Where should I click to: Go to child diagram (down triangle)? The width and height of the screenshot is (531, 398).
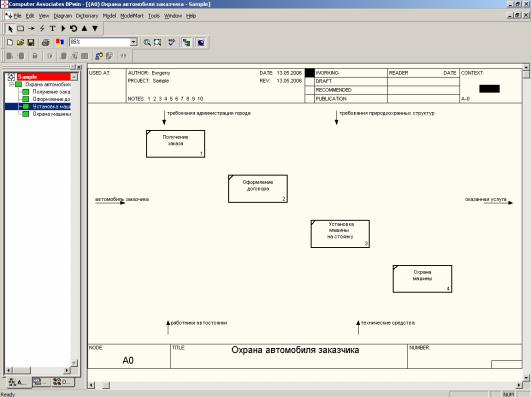95,29
